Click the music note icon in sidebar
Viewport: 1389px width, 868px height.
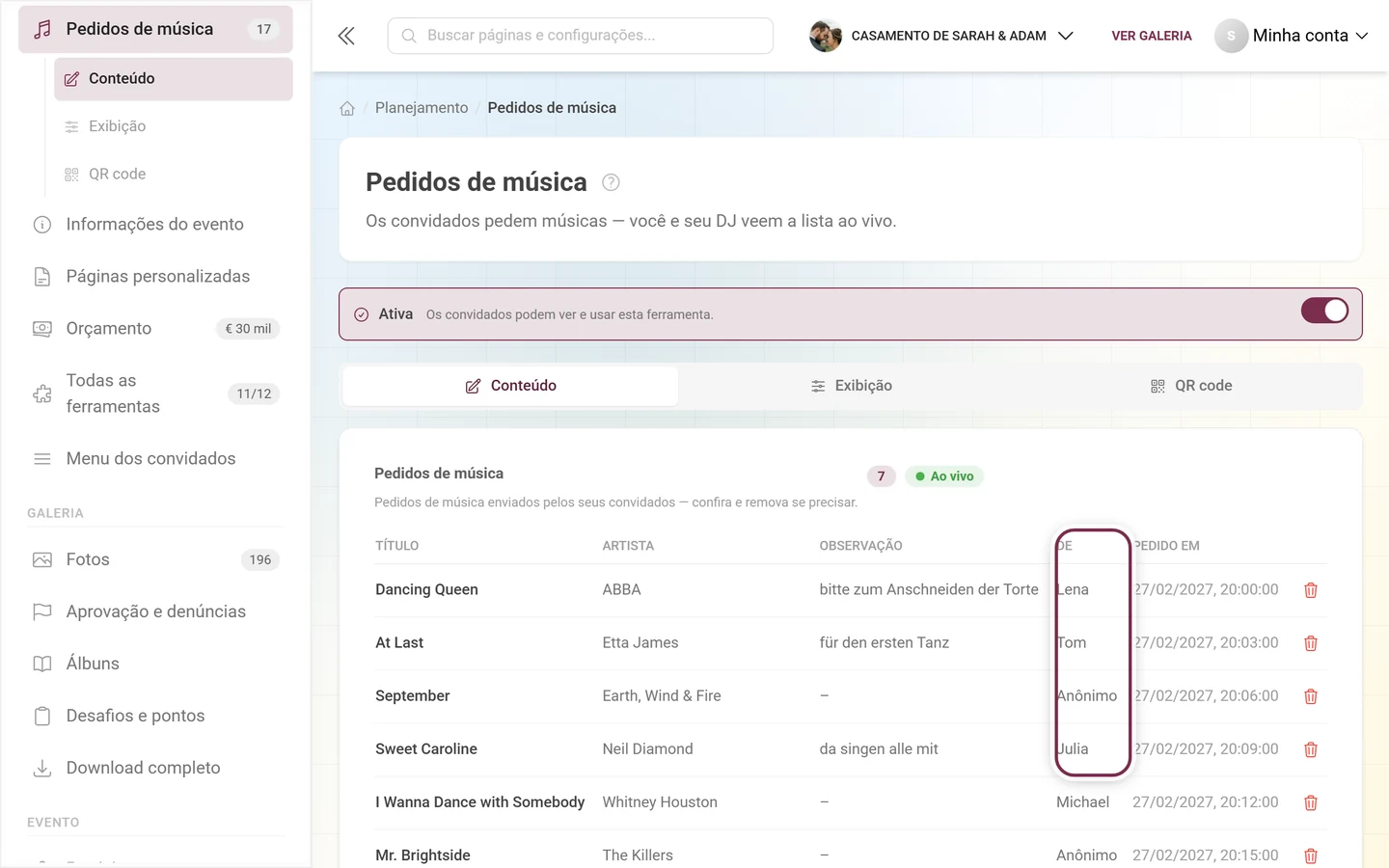pyautogui.click(x=41, y=29)
